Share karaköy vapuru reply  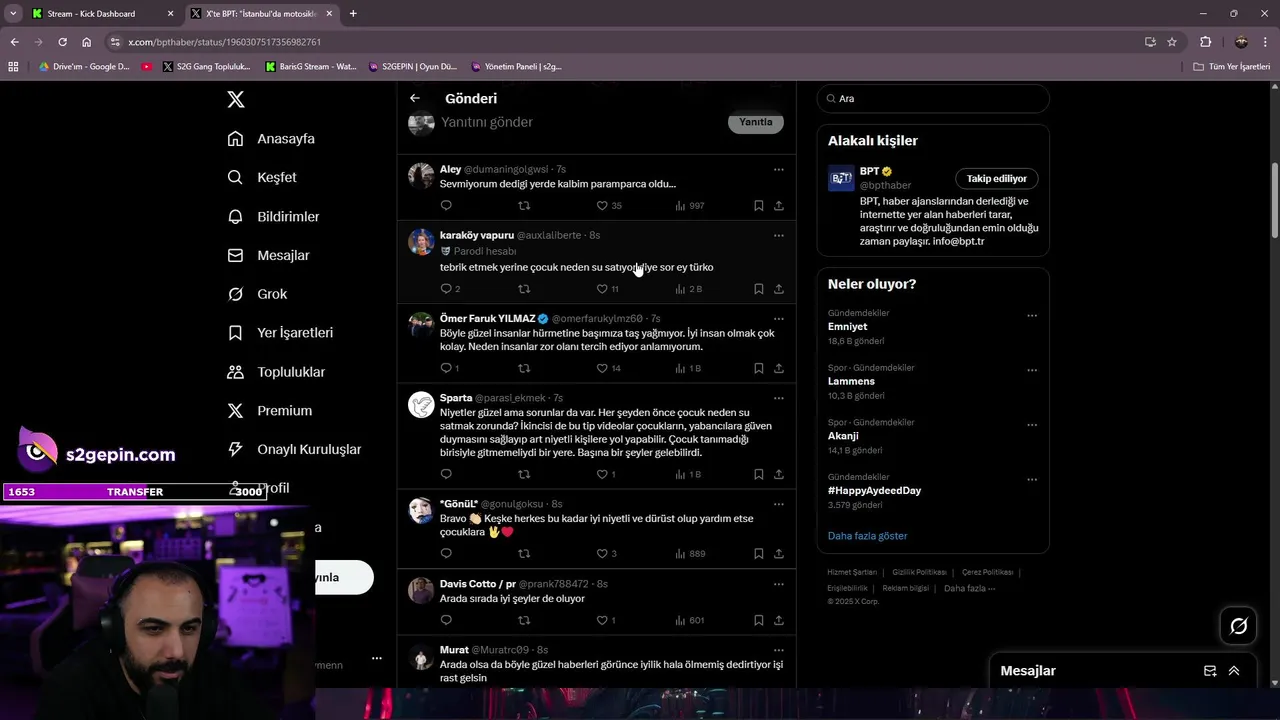(x=778, y=289)
